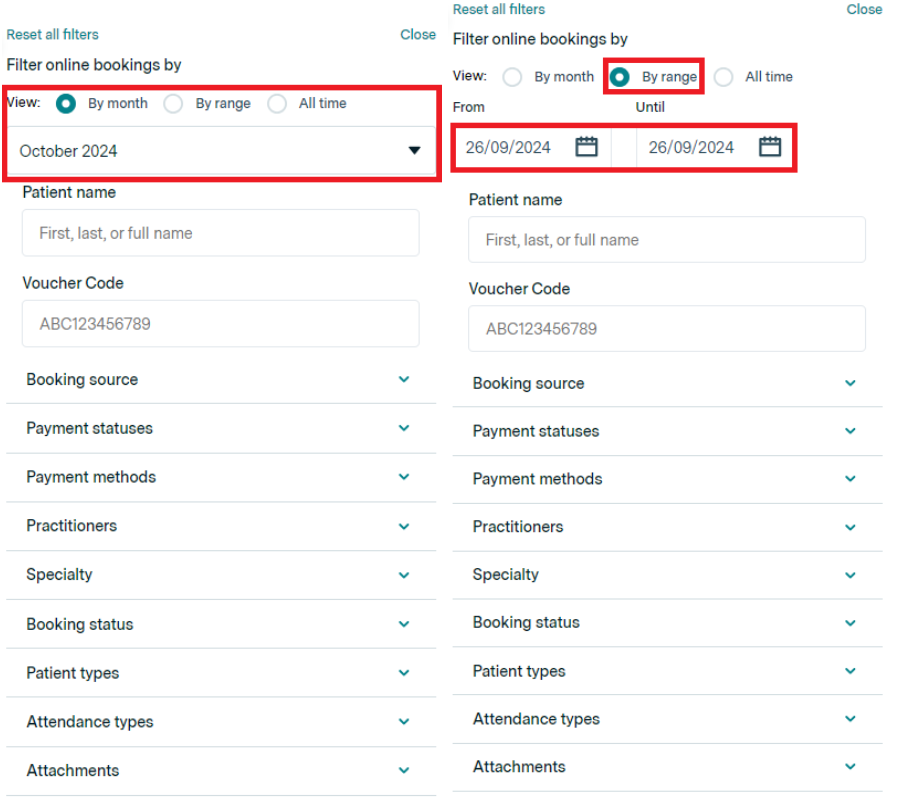
Task: Click Patient name field in left panel
Action: [220, 233]
